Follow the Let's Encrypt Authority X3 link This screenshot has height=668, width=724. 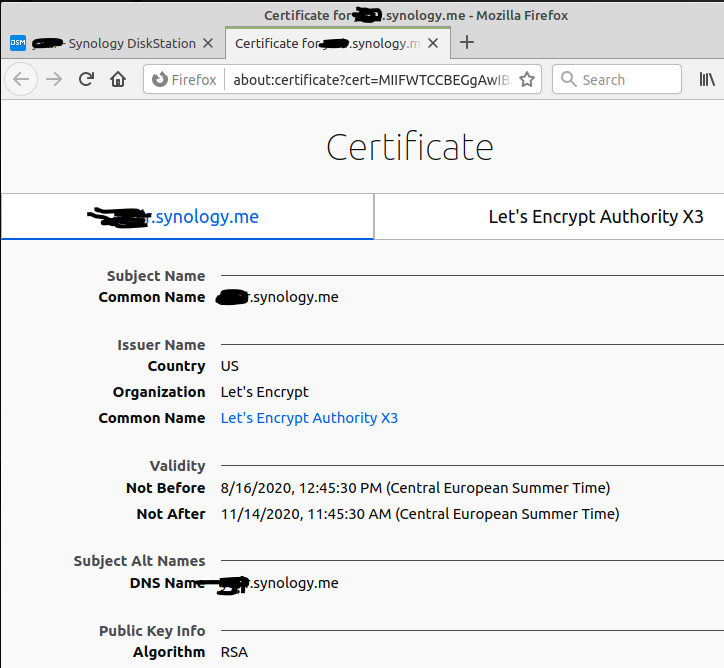point(309,418)
